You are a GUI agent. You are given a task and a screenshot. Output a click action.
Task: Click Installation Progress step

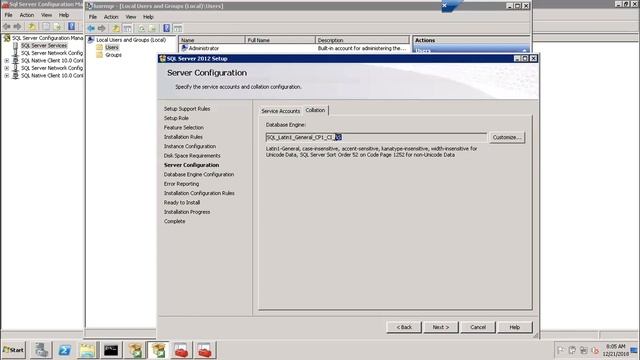(x=187, y=212)
